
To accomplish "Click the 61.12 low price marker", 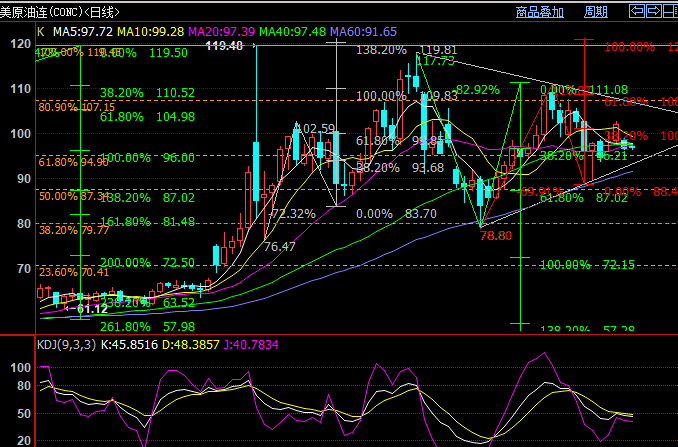I will (x=92, y=309).
